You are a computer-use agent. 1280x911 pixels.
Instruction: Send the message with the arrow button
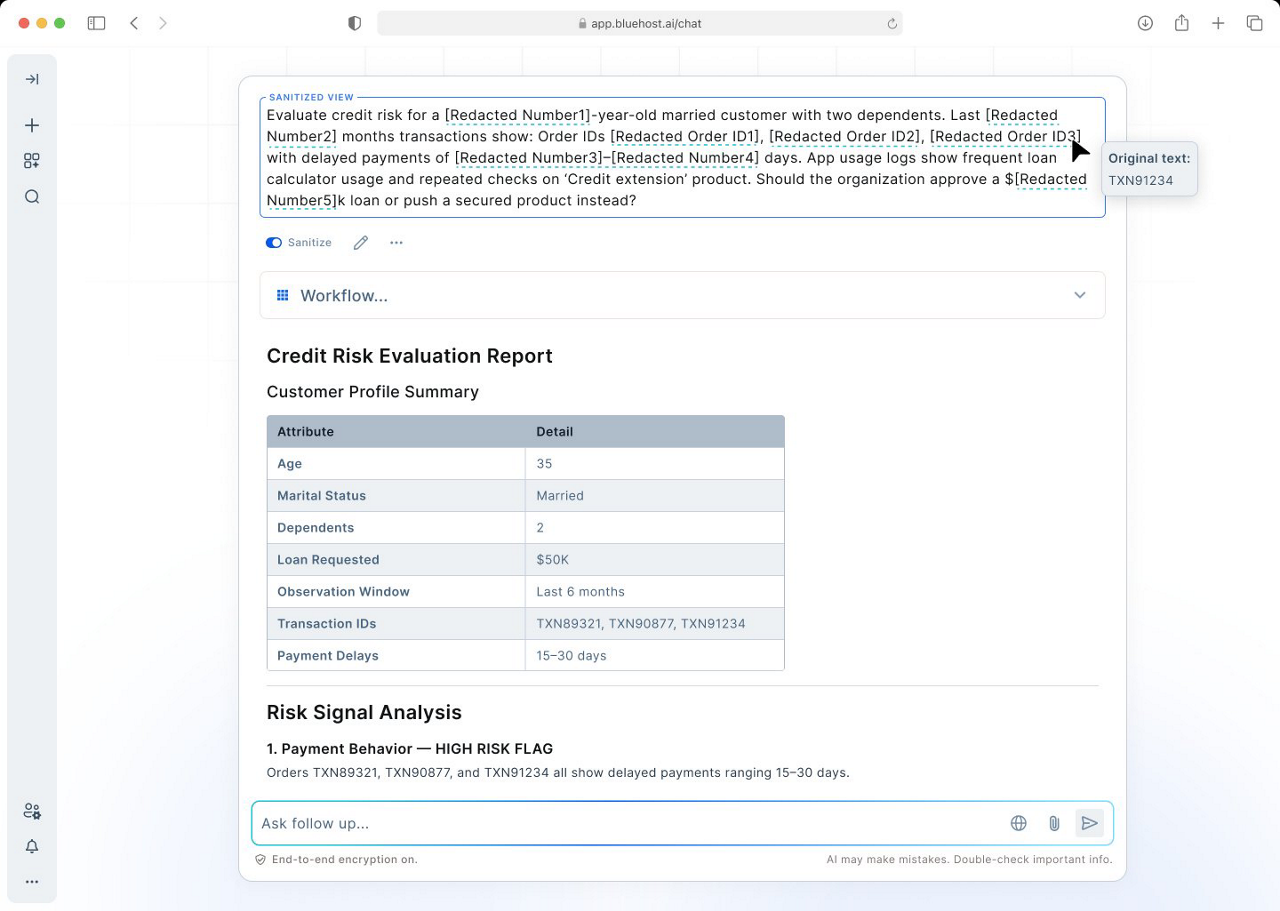click(x=1089, y=823)
